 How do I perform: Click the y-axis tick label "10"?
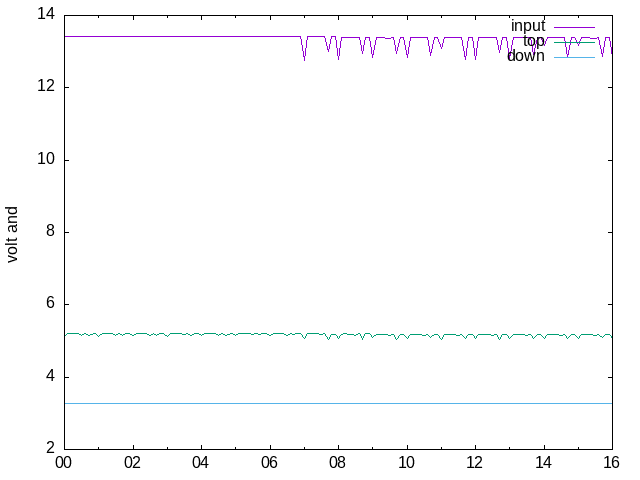46,160
